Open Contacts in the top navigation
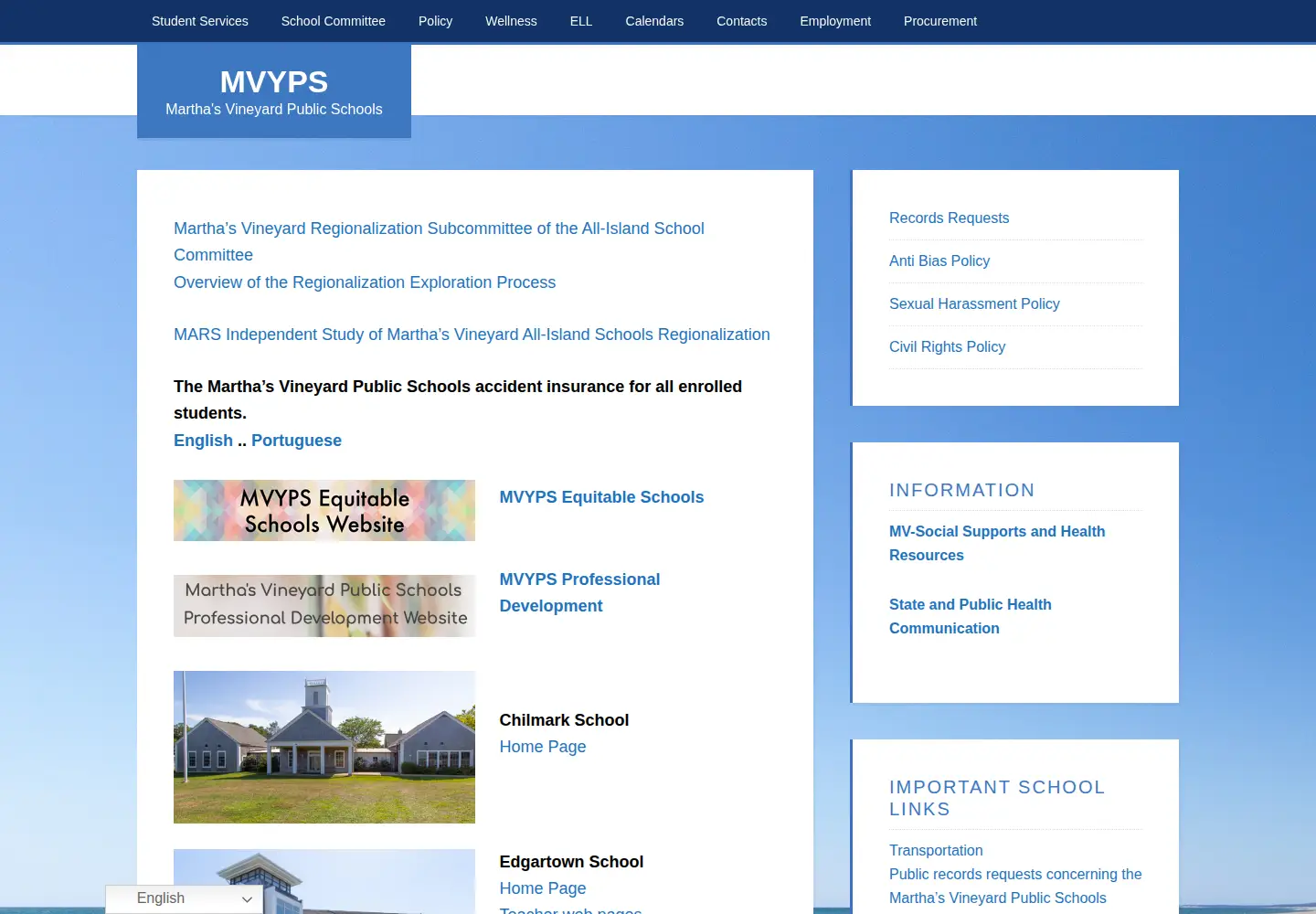1316x914 pixels. coord(741,21)
